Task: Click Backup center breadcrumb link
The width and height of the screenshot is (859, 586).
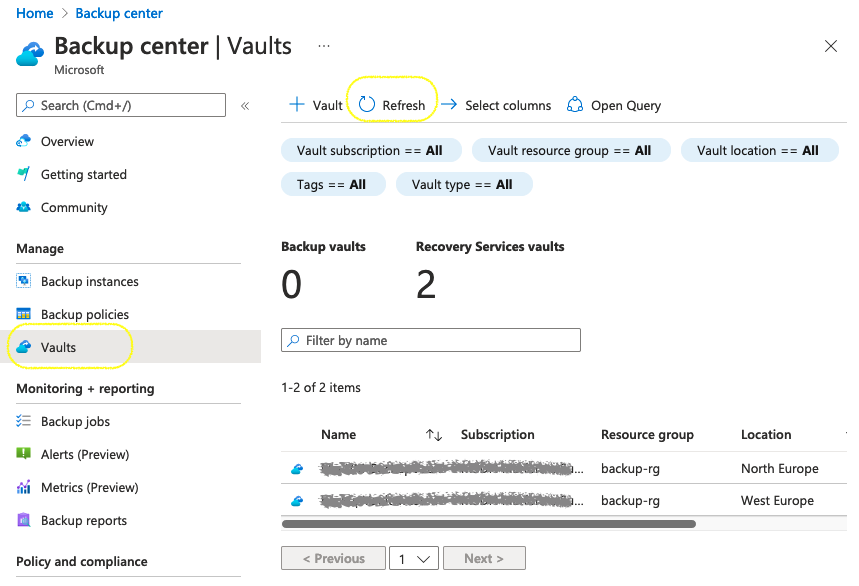Action: click(x=119, y=13)
